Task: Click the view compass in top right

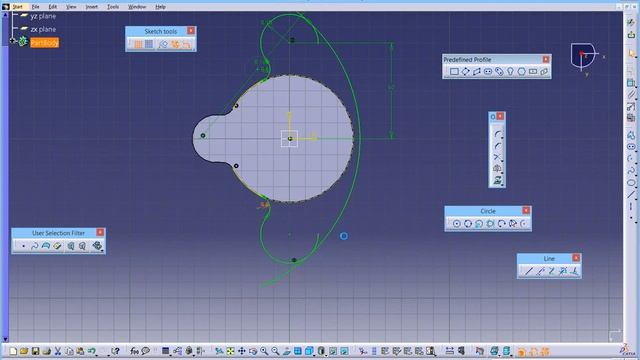Action: point(582,56)
